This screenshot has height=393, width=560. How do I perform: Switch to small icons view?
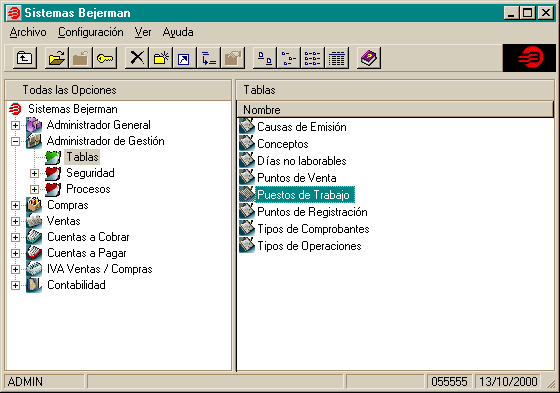coord(289,58)
